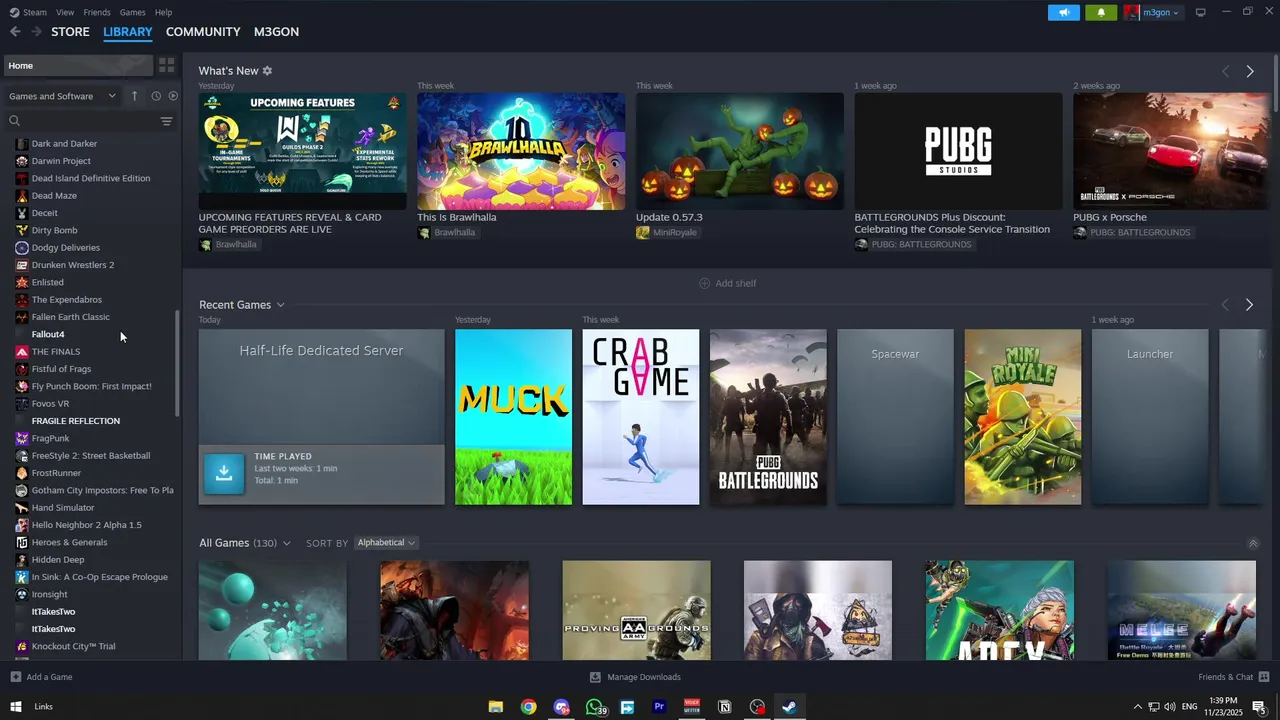Open Brawlhalla upcoming features news image
Viewport: 1280px width, 720px height.
pyautogui.click(x=302, y=151)
